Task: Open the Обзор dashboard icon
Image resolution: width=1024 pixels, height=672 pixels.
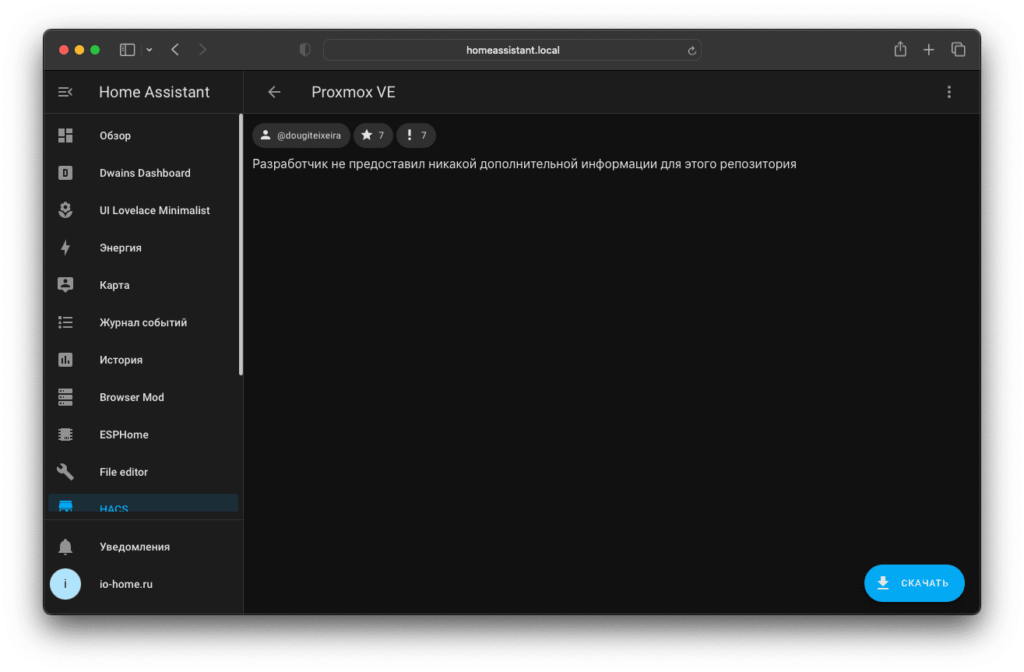Action: (65, 135)
